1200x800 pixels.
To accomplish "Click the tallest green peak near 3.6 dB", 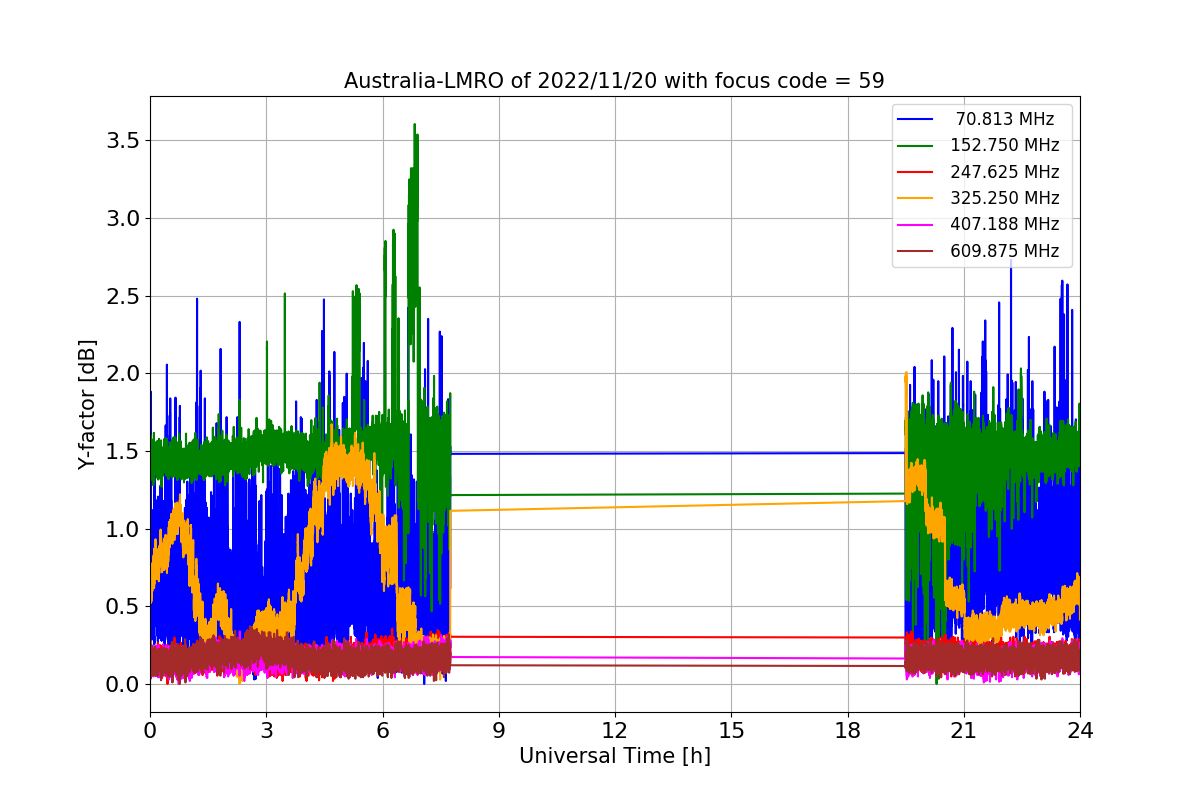I will [414, 127].
